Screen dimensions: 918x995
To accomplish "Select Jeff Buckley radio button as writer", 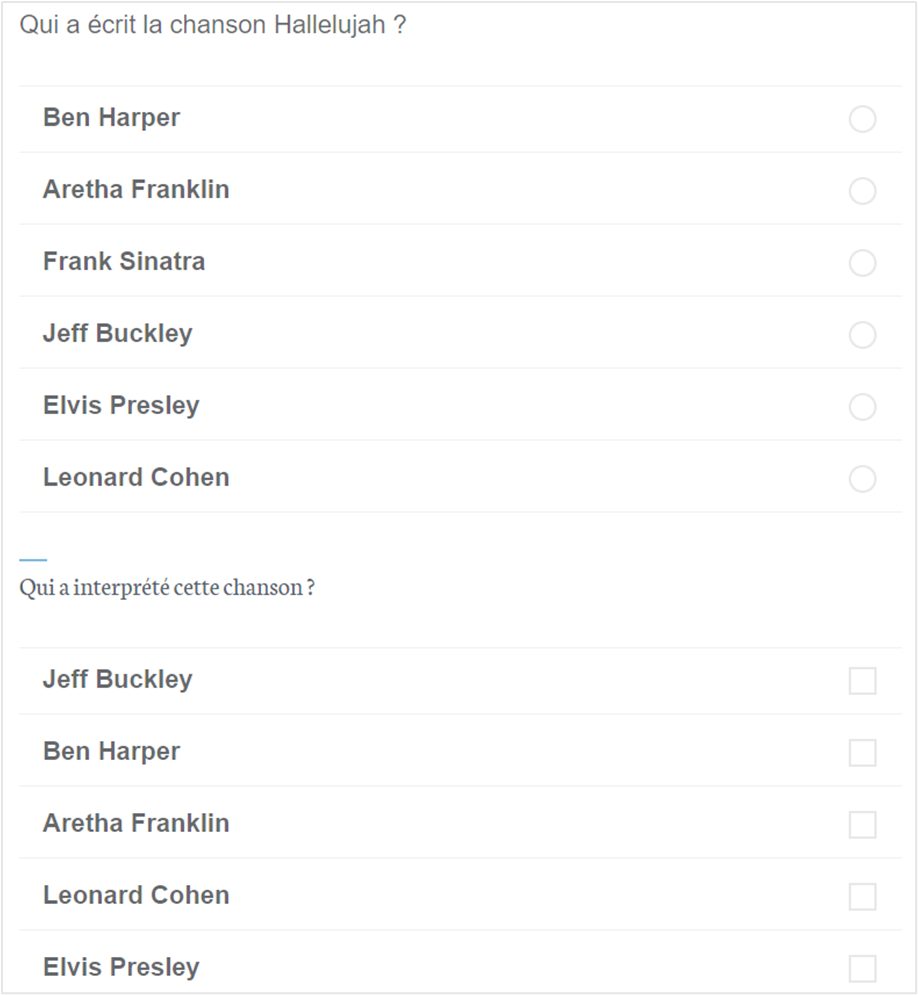I will pyautogui.click(x=862, y=335).
